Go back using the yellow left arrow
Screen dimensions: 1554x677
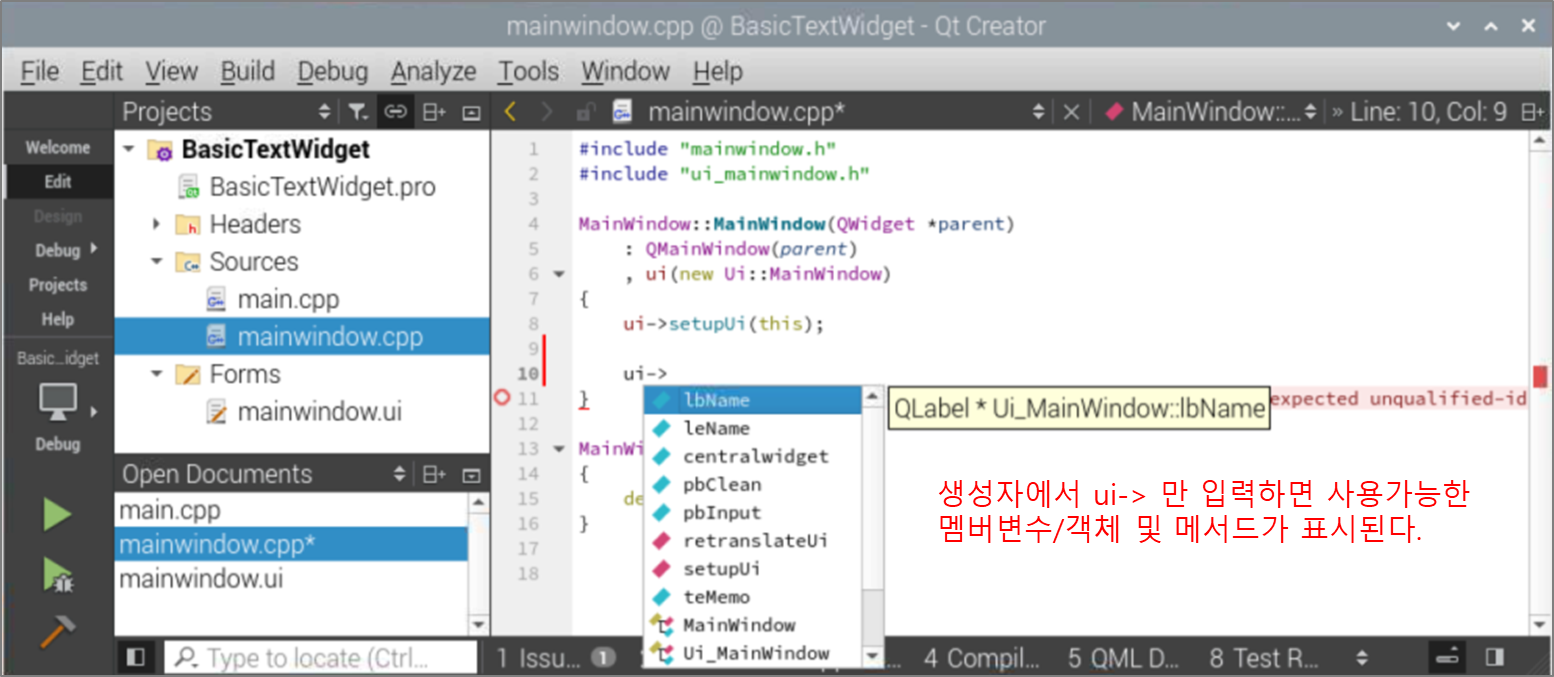coord(511,112)
